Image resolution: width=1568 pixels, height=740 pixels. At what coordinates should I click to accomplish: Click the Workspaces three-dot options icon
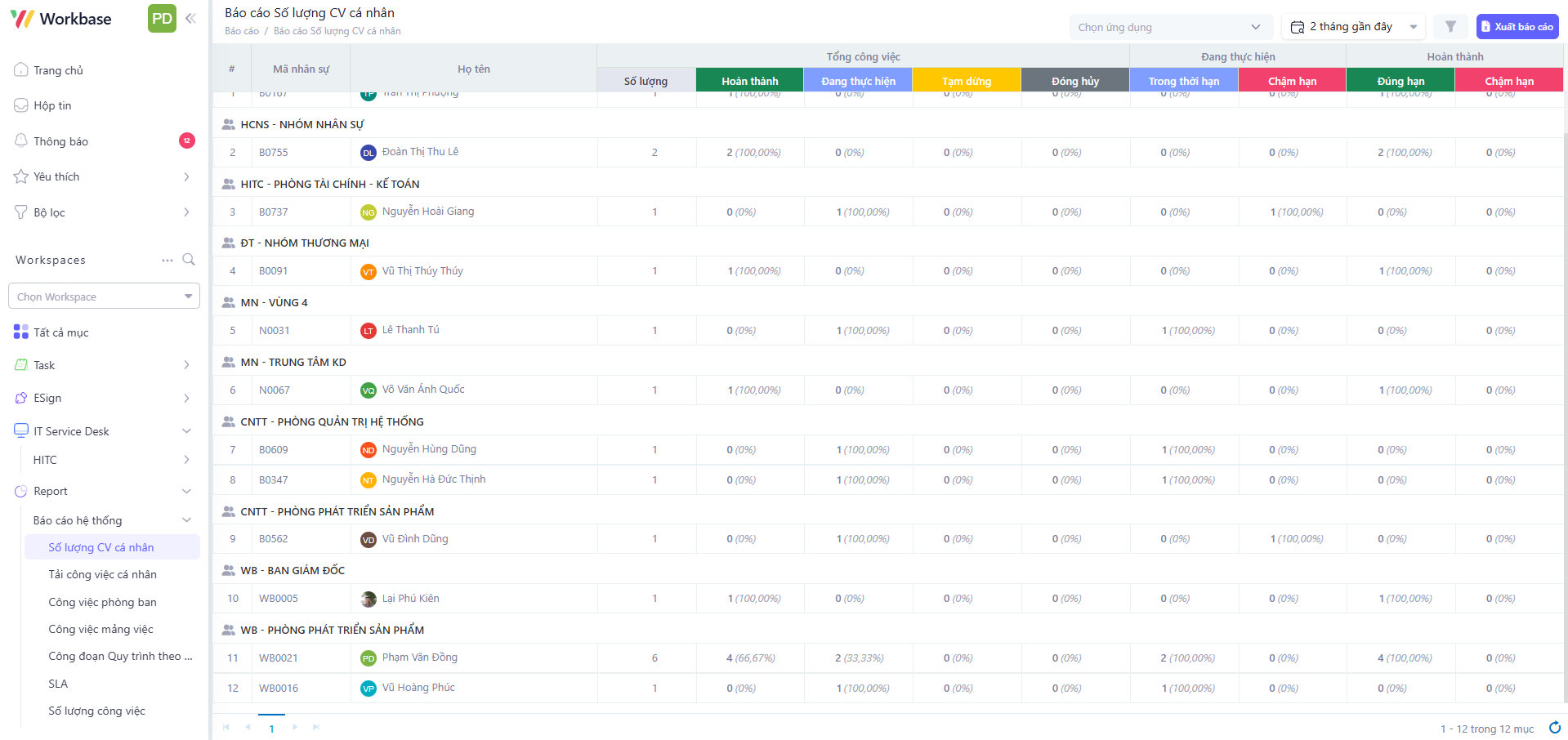point(168,260)
